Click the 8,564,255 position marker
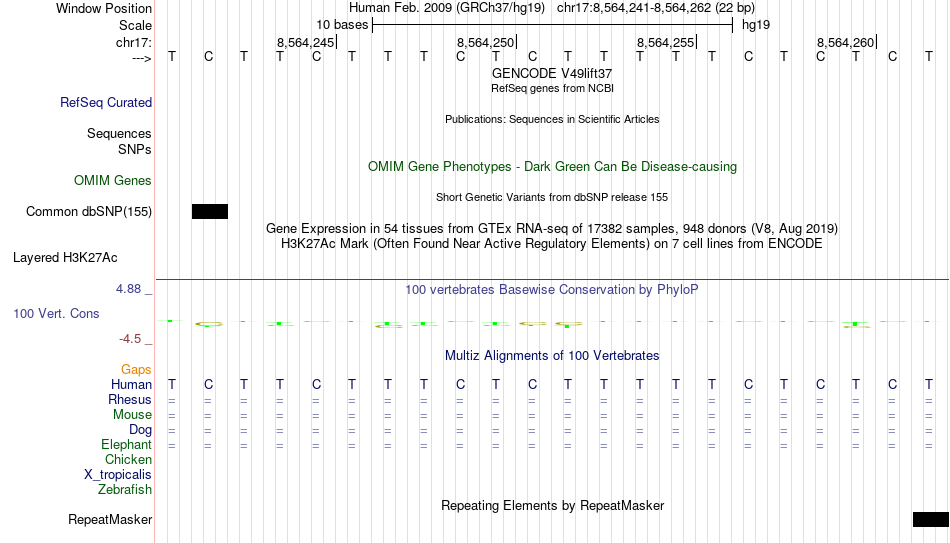950x543 pixels. [x=666, y=42]
